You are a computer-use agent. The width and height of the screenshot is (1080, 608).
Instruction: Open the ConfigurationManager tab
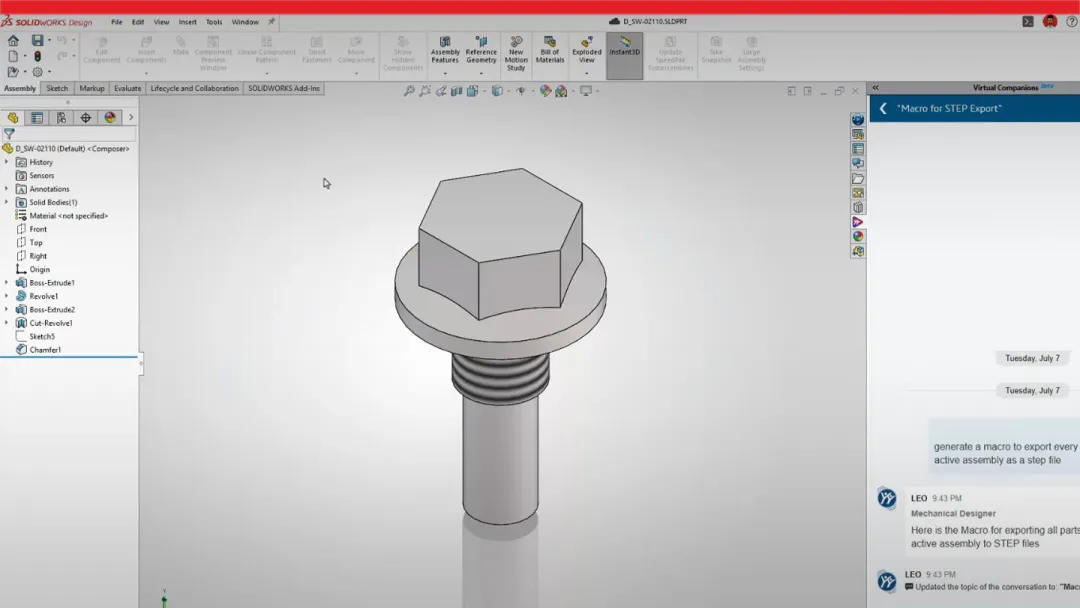(61, 118)
